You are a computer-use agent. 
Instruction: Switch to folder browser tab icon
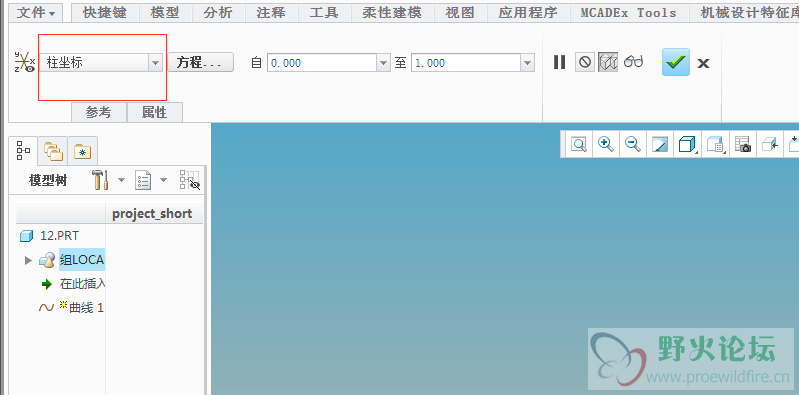point(53,151)
